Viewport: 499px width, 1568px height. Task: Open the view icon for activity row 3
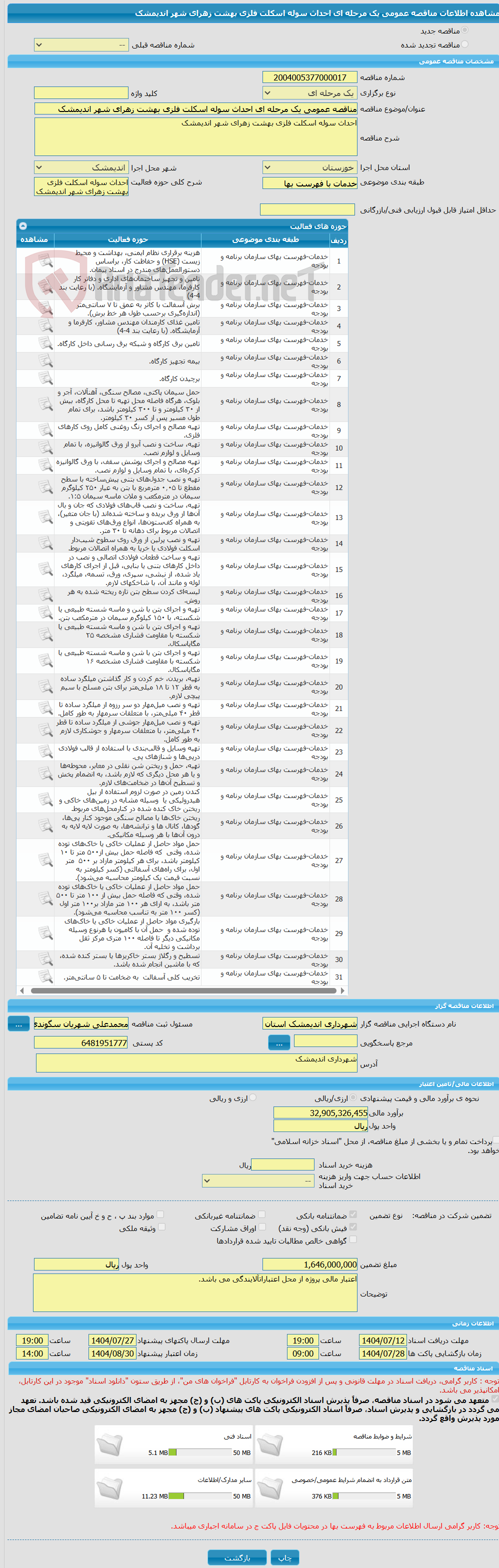click(45, 308)
